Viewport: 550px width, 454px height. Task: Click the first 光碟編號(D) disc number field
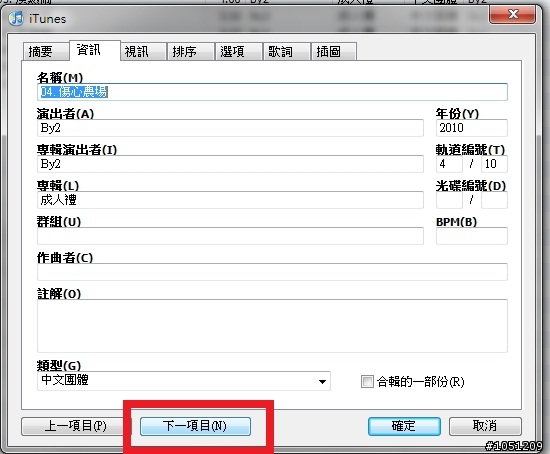coord(449,200)
